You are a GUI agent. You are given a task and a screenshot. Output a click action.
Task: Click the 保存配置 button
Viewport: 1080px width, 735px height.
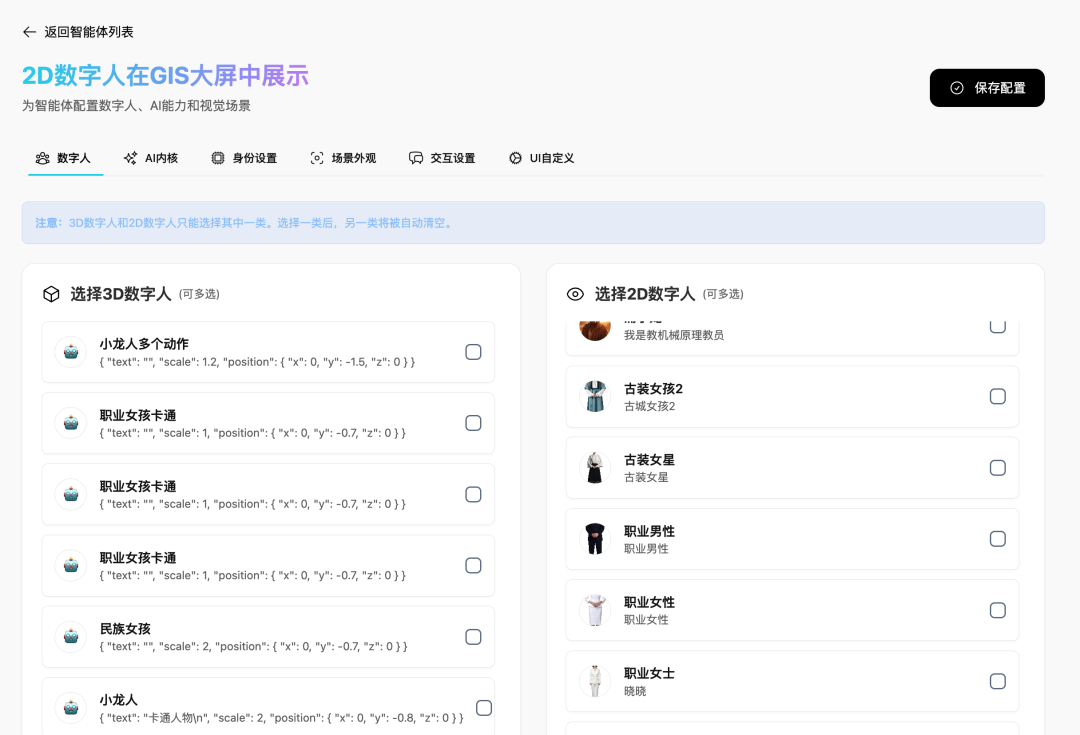986,87
